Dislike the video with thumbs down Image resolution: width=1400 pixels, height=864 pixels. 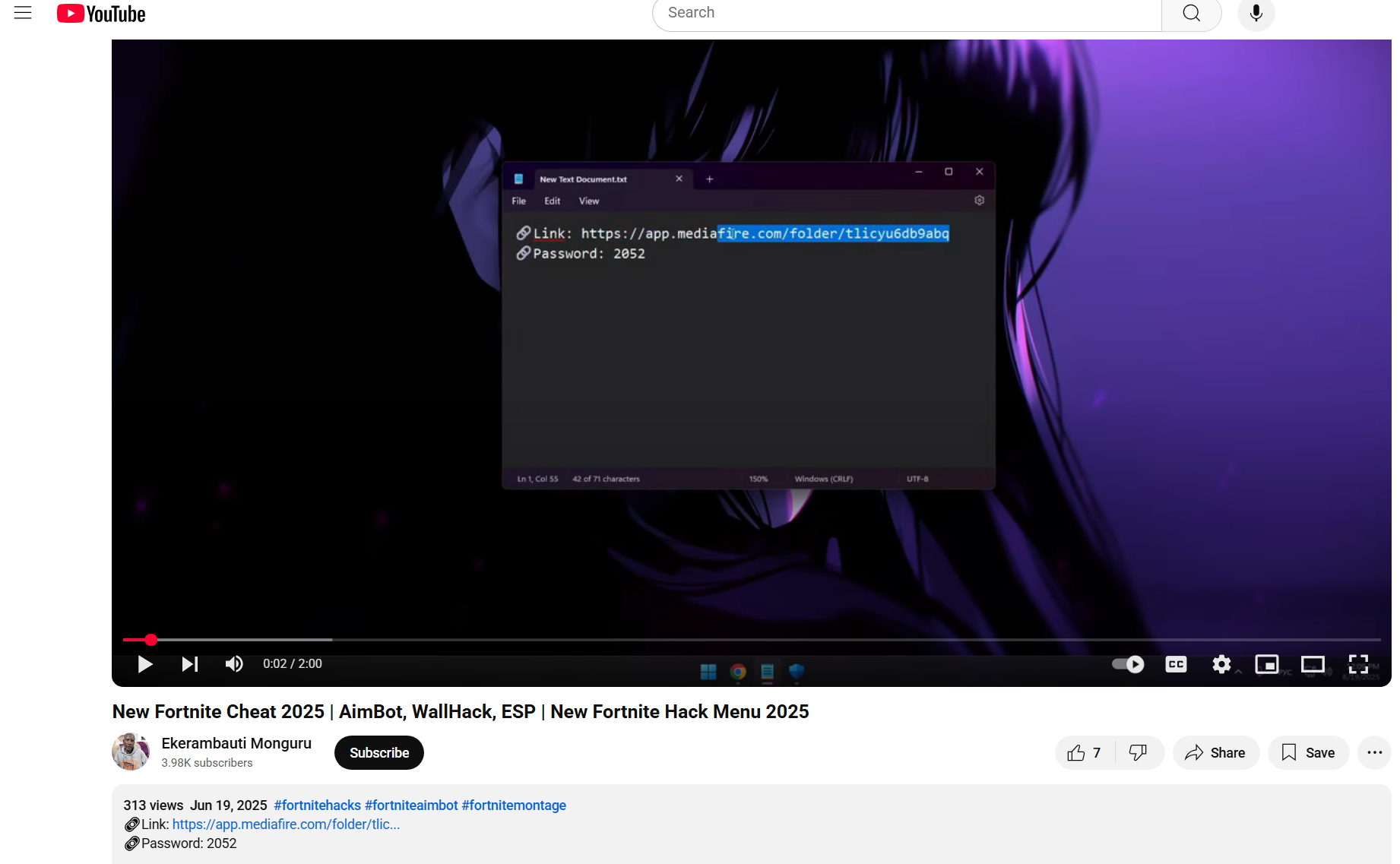[x=1138, y=752]
